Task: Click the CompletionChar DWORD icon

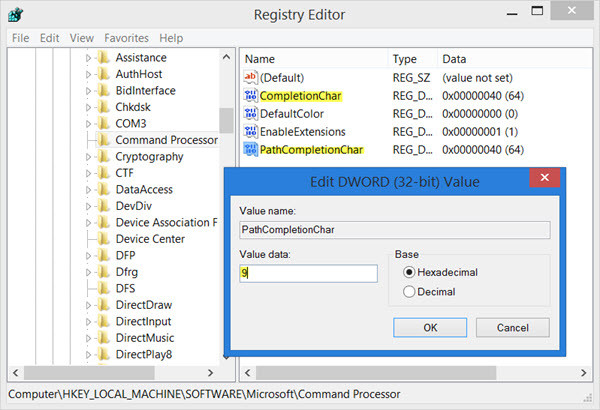Action: click(x=250, y=95)
